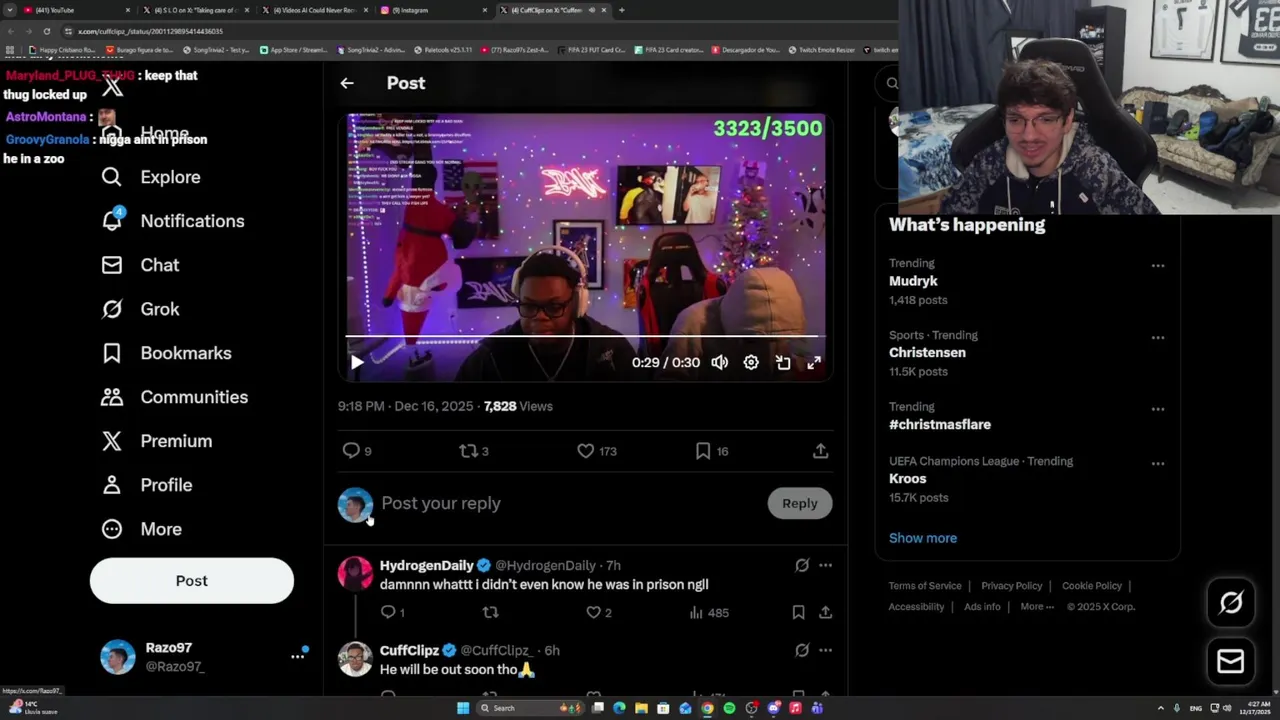This screenshot has width=1280, height=720.
Task: Open Chrome from the taskbar
Action: (707, 708)
